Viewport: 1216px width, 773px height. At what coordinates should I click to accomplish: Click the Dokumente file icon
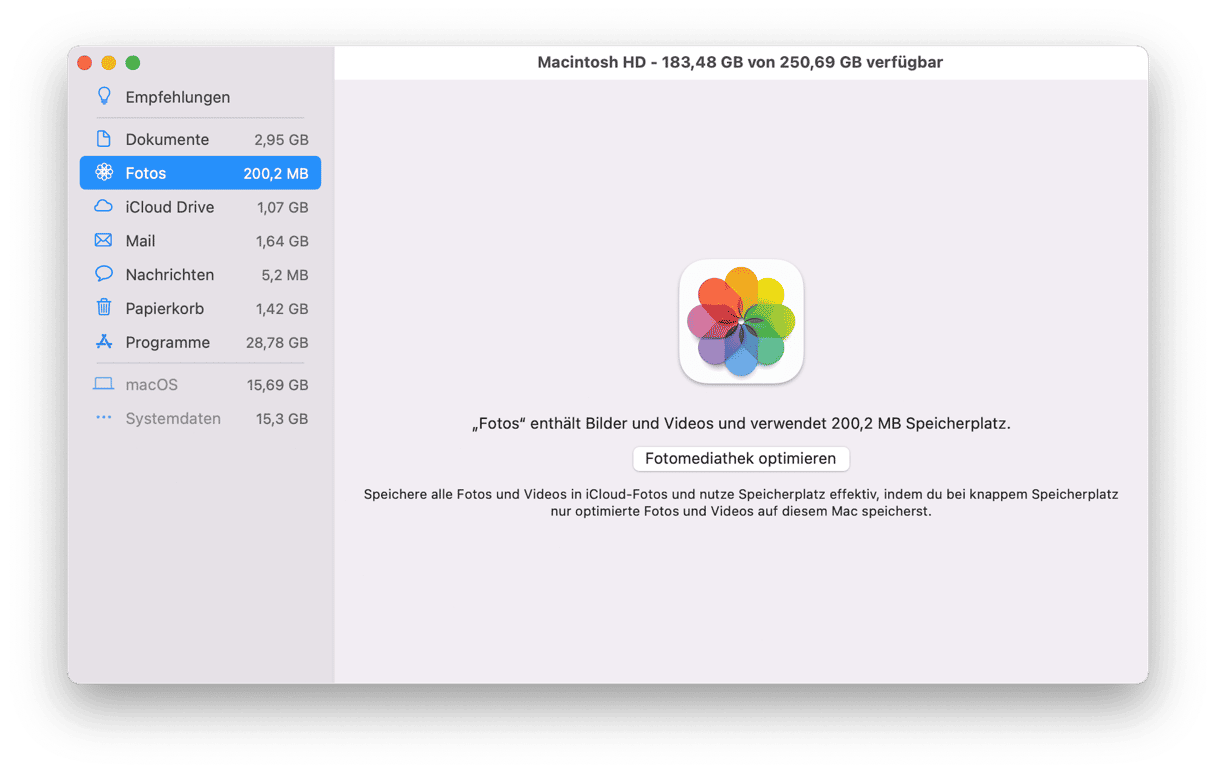coord(103,139)
